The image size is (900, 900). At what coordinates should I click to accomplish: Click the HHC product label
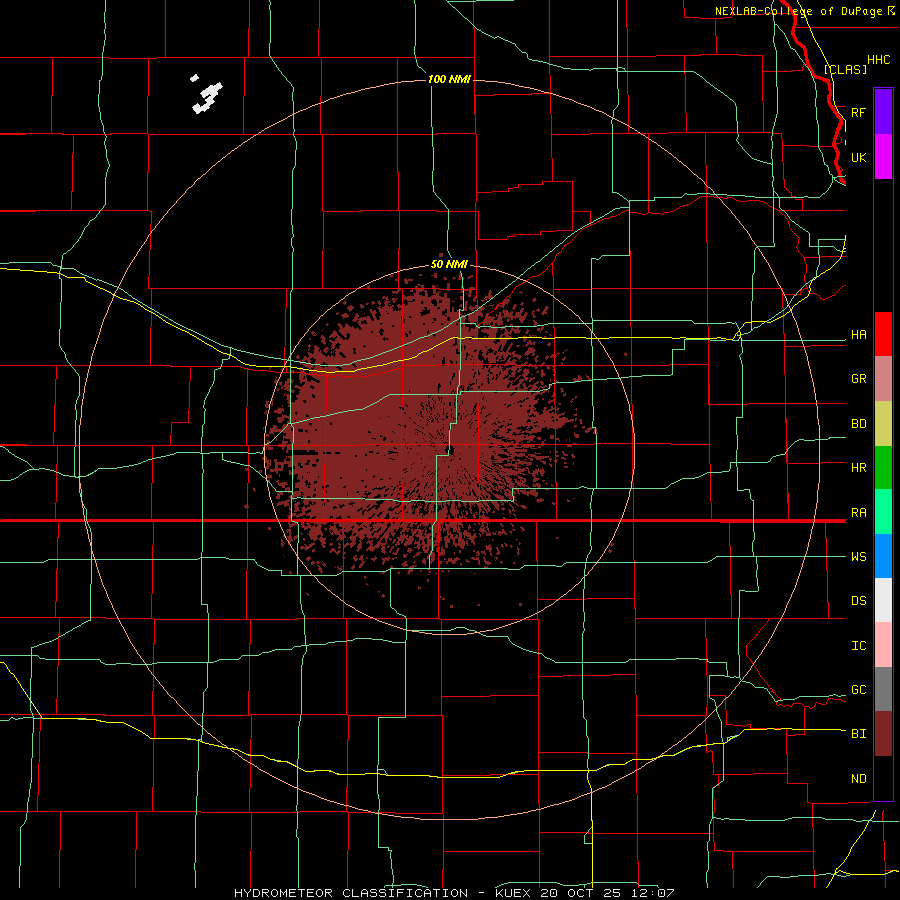[x=878, y=60]
